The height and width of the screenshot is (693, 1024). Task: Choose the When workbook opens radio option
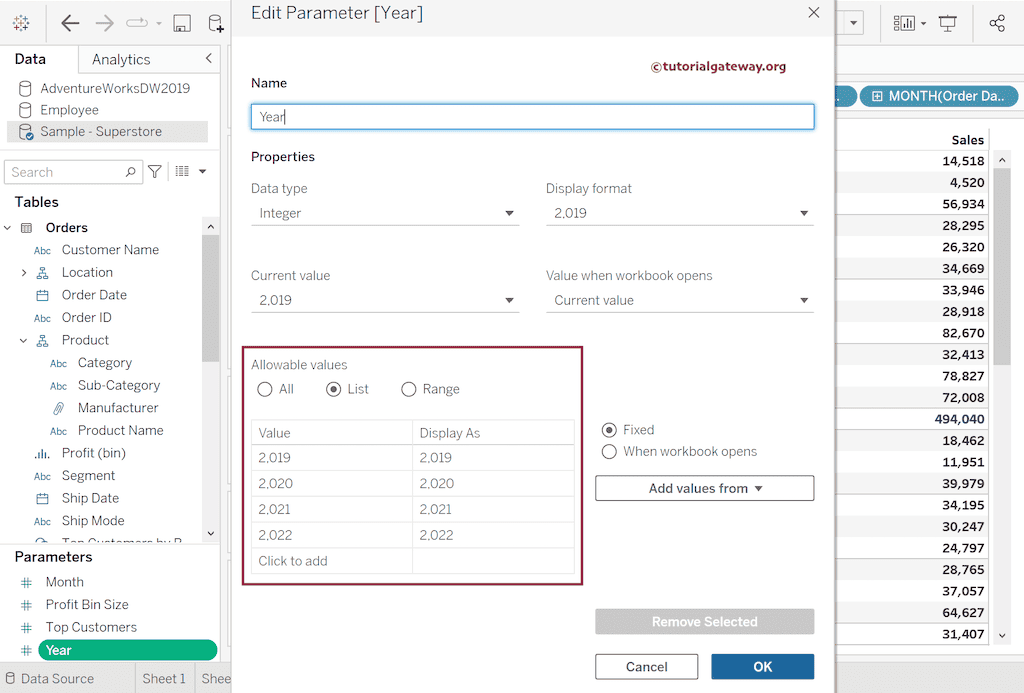point(608,451)
